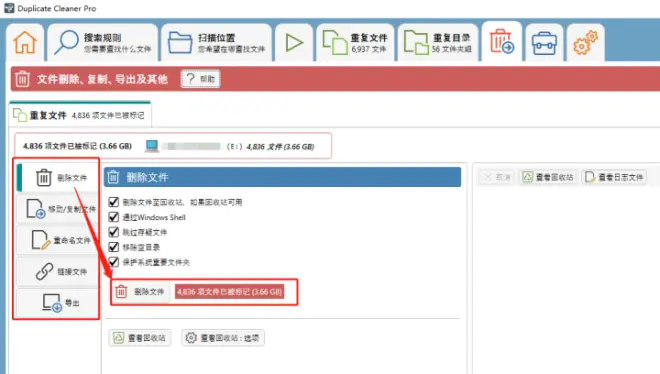Start scan using the green play icon
660x374 pixels.
pyautogui.click(x=294, y=42)
